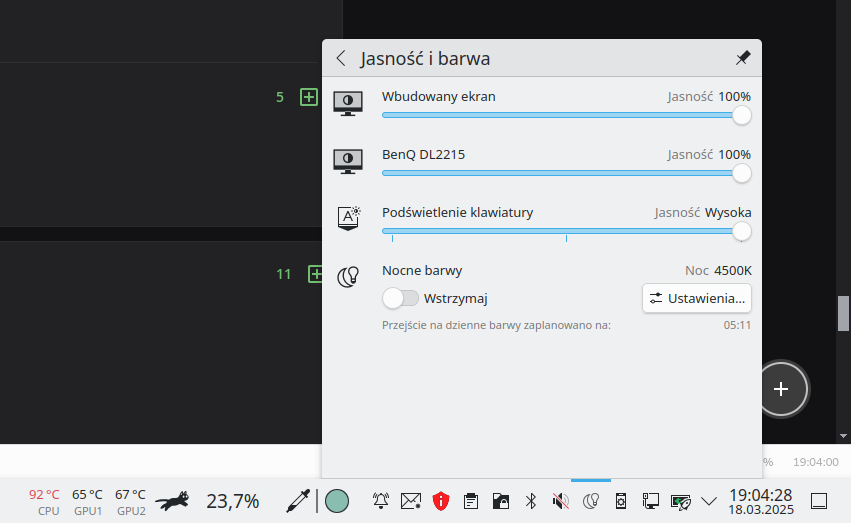Pin the Jasność i barwa popup open
Image resolution: width=851 pixels, height=523 pixels.
[x=742, y=58]
